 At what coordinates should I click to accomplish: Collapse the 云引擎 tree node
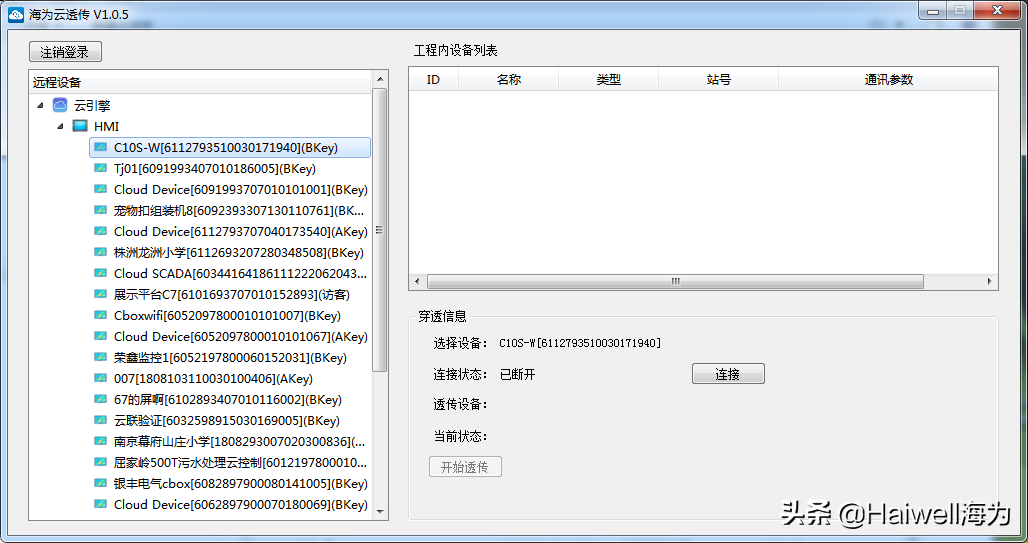40,105
